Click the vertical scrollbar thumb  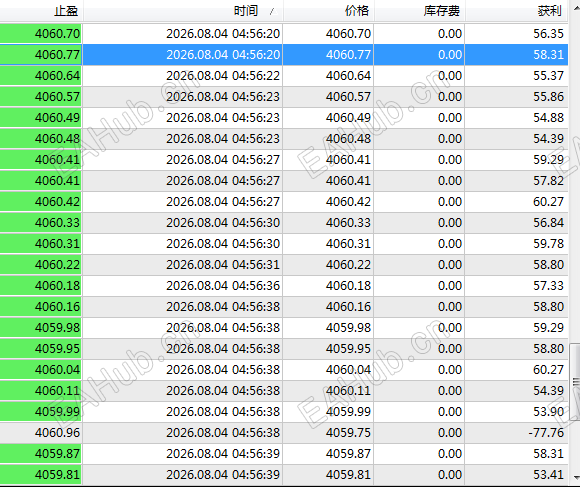point(575,382)
